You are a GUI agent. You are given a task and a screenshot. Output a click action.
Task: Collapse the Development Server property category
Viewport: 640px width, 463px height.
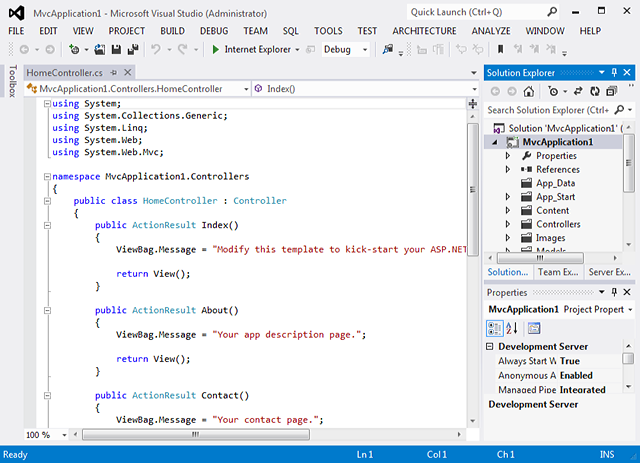490,346
